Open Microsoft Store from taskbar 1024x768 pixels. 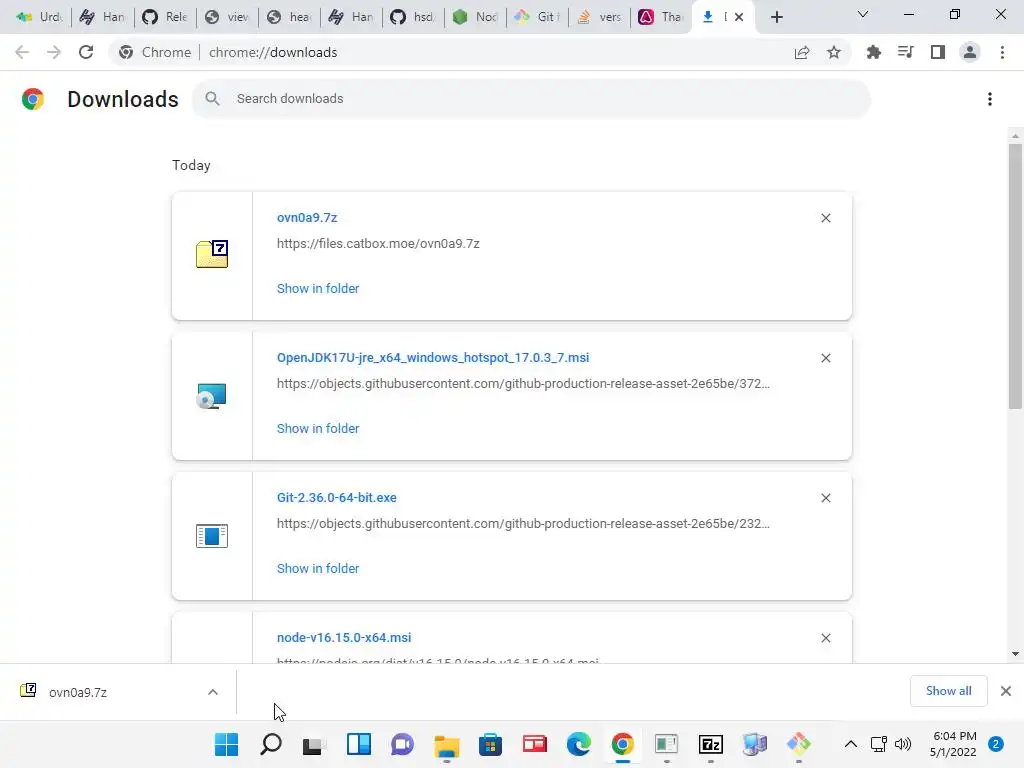[490, 744]
